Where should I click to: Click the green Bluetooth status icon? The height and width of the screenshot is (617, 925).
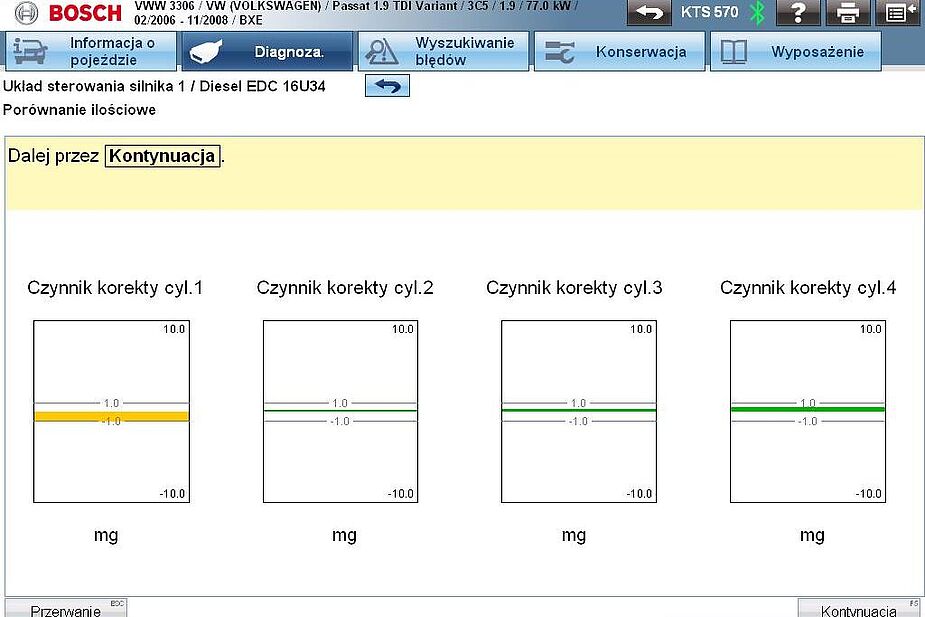757,13
